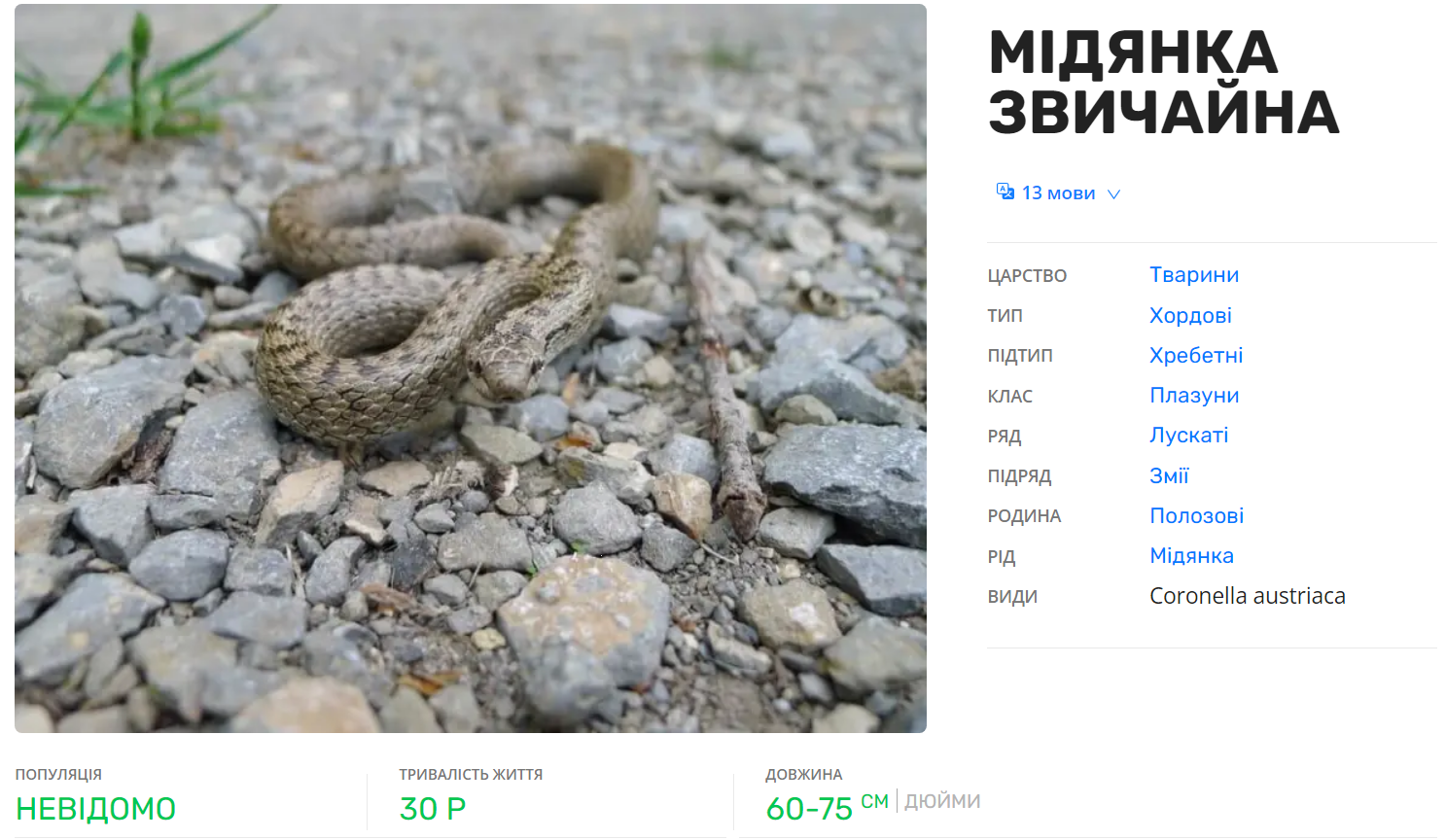Image resolution: width=1446 pixels, height=840 pixels.
Task: Open the Плазуни class link
Action: (x=1194, y=395)
